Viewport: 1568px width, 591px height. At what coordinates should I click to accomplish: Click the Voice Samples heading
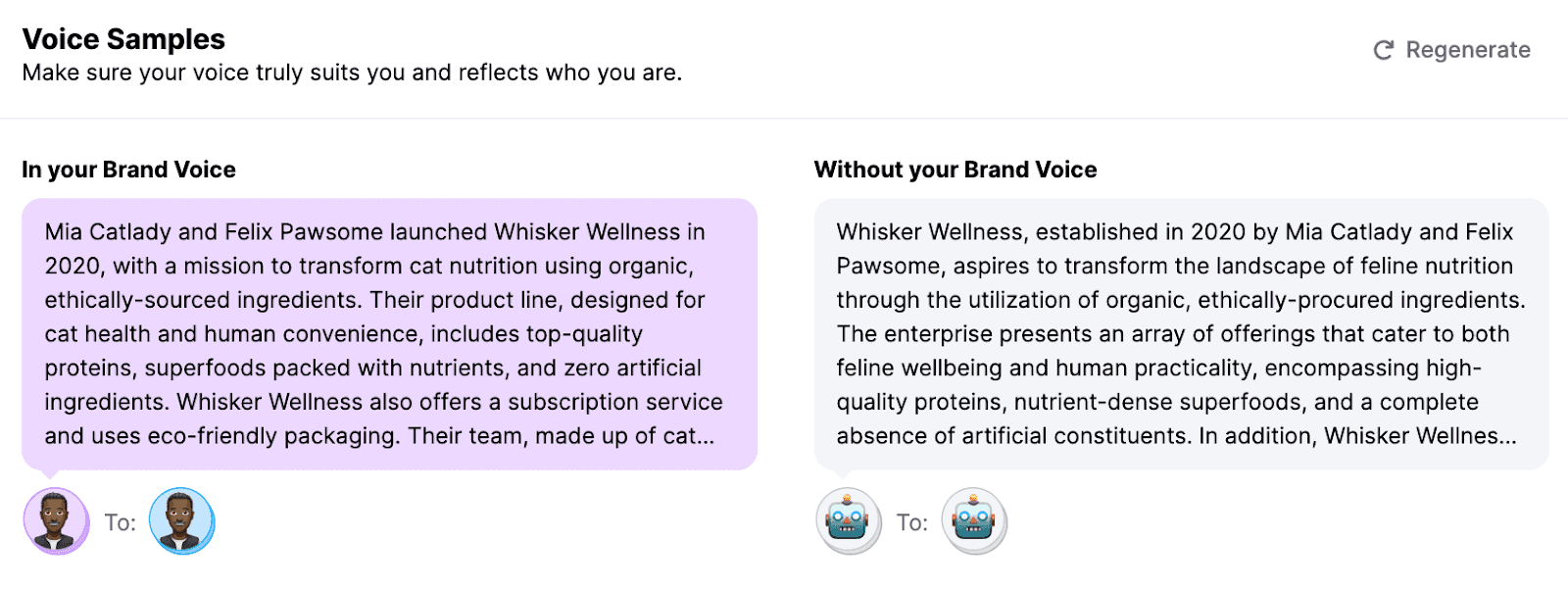click(x=124, y=38)
